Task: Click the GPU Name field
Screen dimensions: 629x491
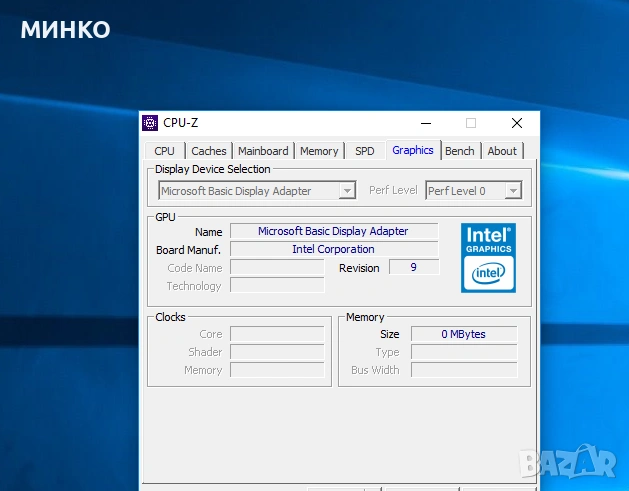Action: [x=333, y=231]
